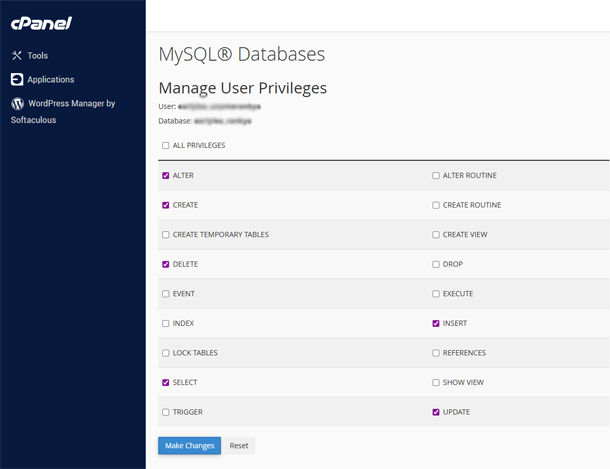Click the User: label
This screenshot has height=469, width=610.
click(x=167, y=107)
